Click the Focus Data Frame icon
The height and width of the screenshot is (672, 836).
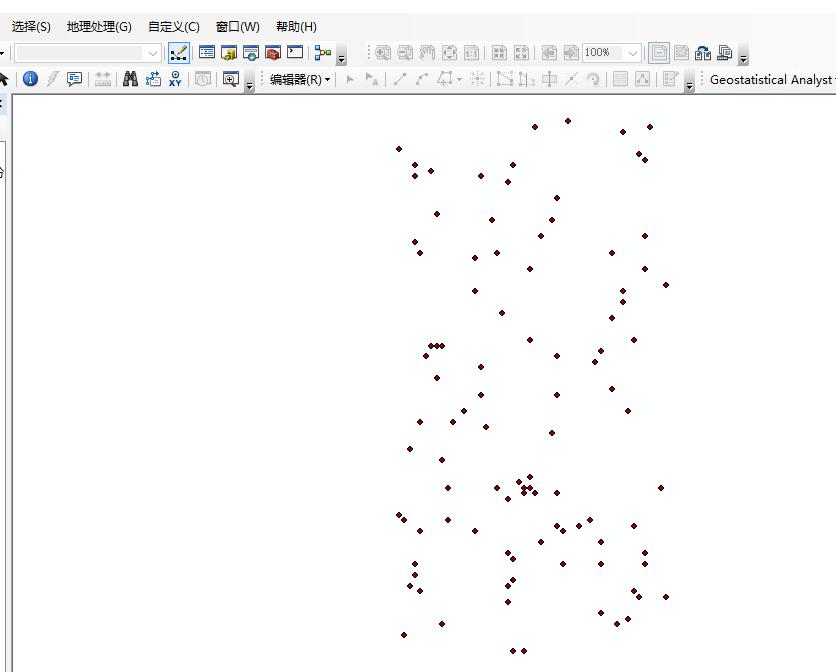681,52
